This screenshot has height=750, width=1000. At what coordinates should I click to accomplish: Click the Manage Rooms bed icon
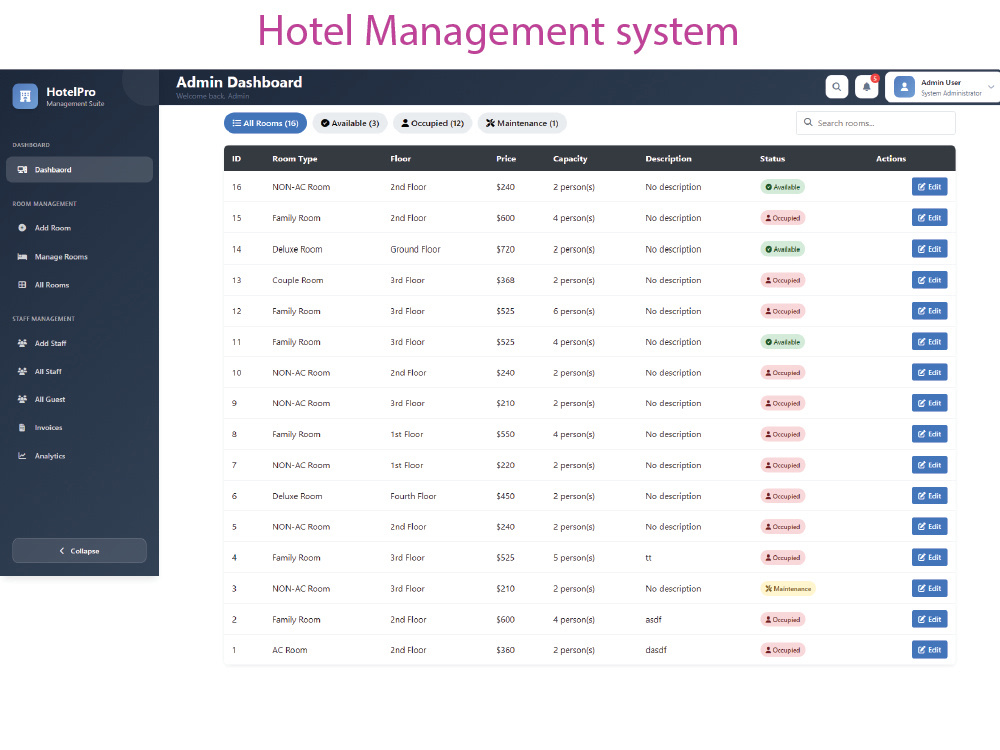[22, 256]
